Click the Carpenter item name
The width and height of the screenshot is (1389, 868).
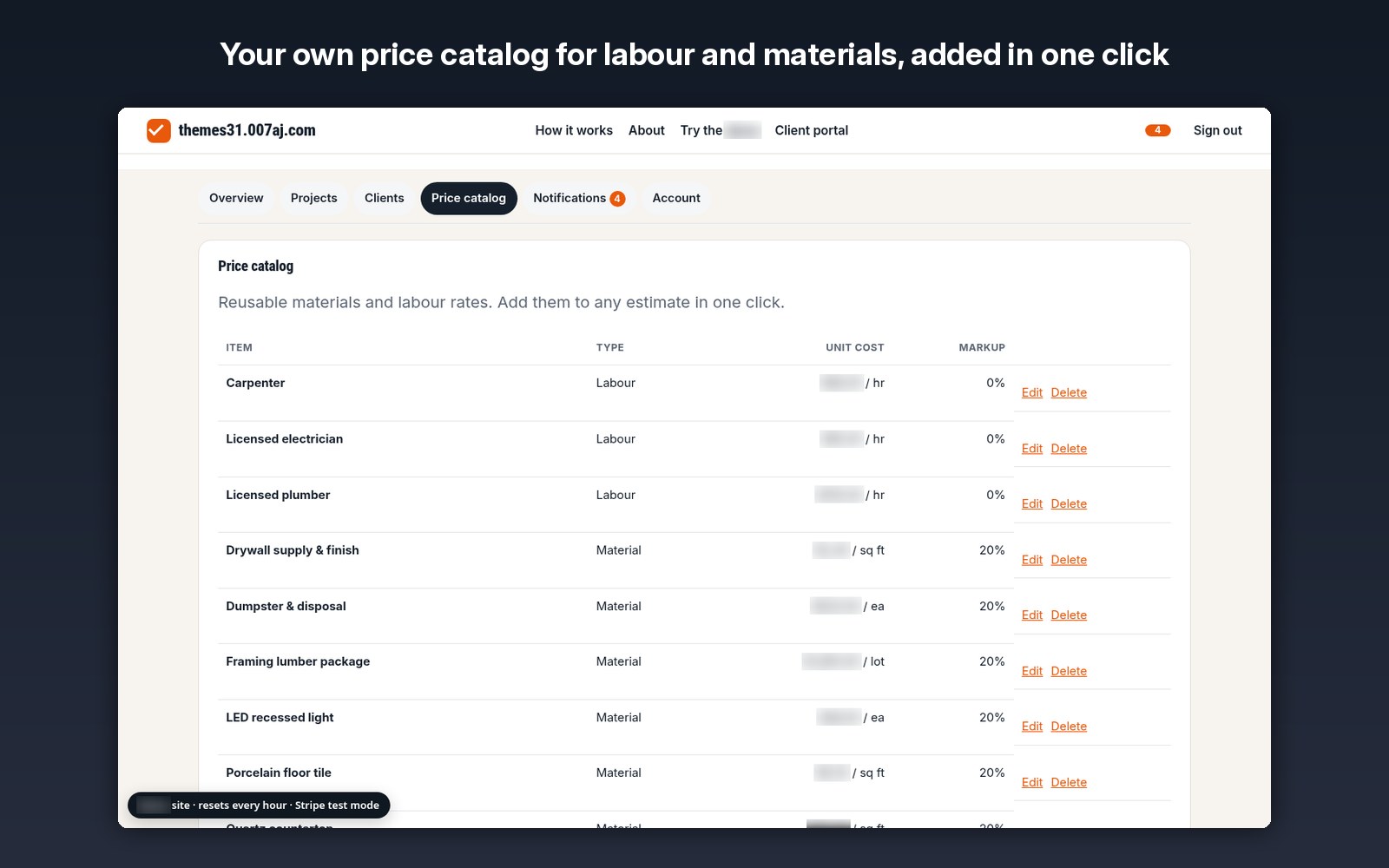pos(255,383)
